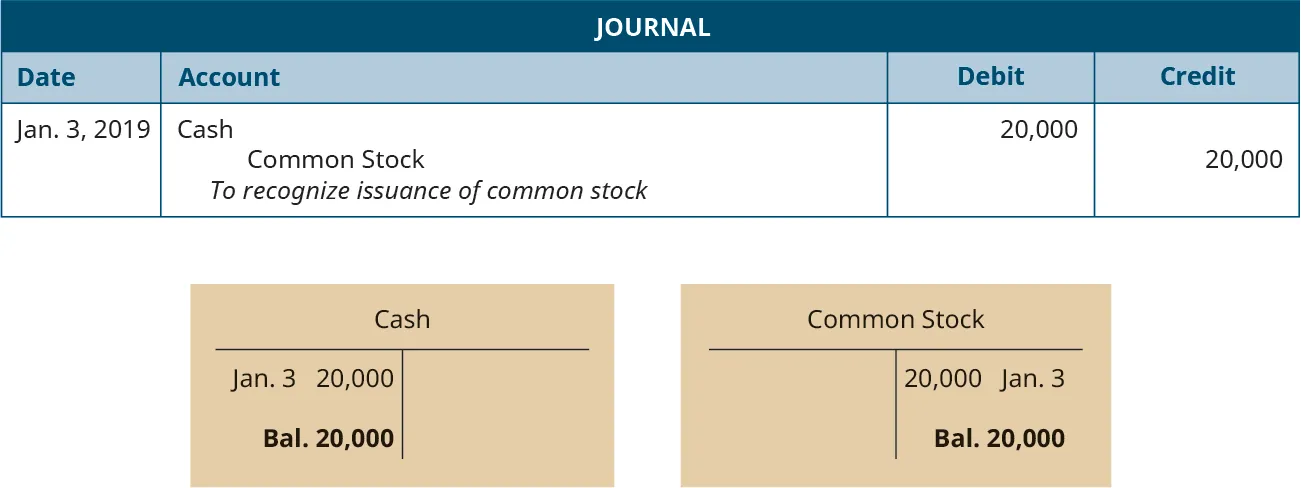Select the italic issuance of common stock description

(428, 190)
